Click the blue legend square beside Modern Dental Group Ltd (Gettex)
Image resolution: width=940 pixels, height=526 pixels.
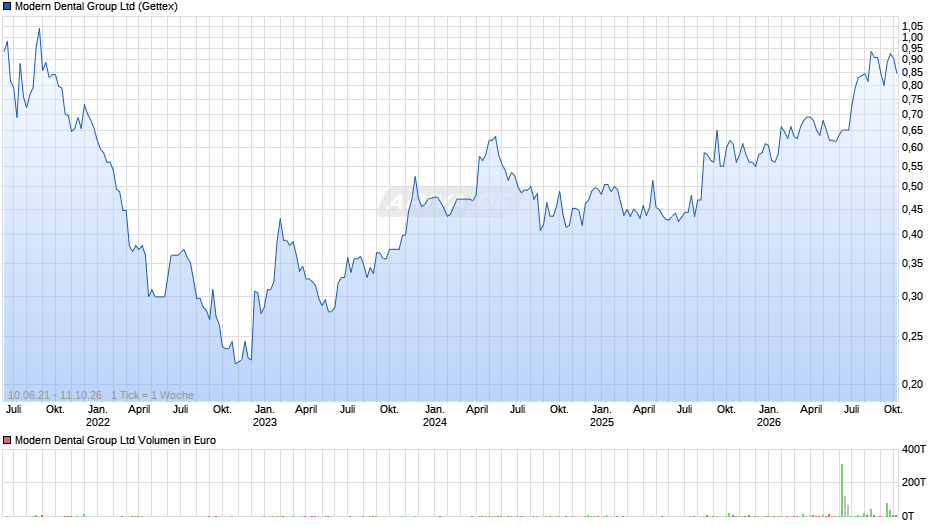[x=7, y=7]
